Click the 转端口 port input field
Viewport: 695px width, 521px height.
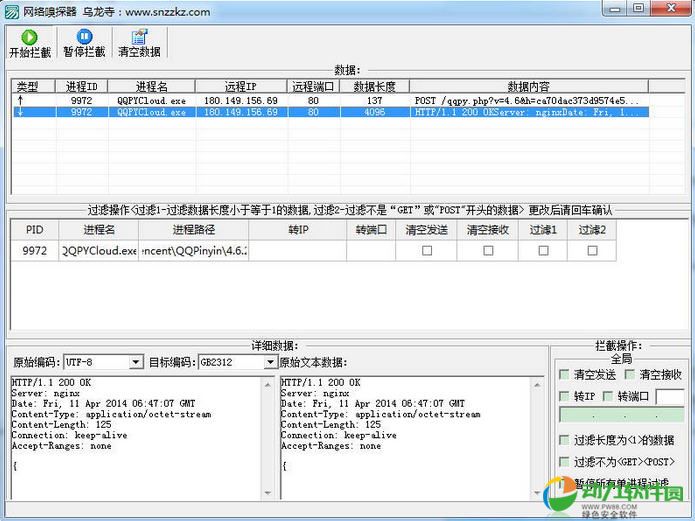pos(670,397)
